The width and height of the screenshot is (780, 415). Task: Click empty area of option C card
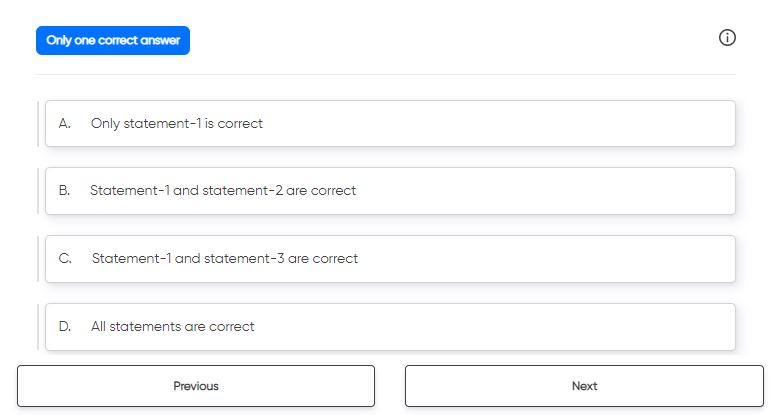pyautogui.click(x=545, y=259)
